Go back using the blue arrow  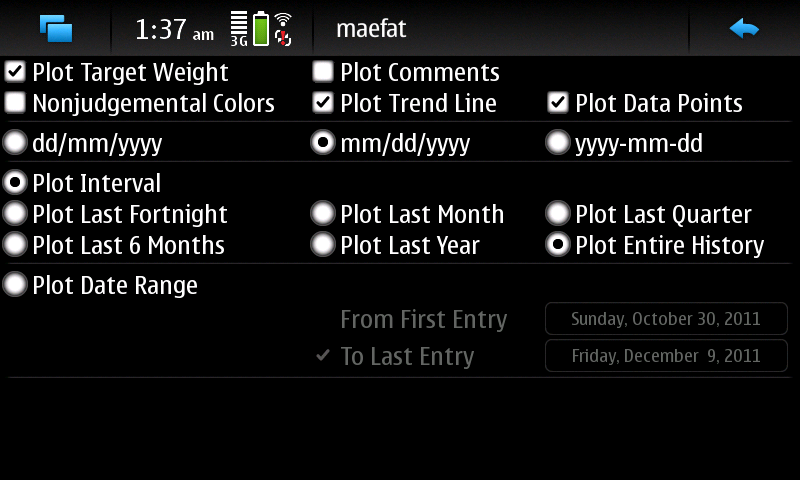click(x=744, y=29)
